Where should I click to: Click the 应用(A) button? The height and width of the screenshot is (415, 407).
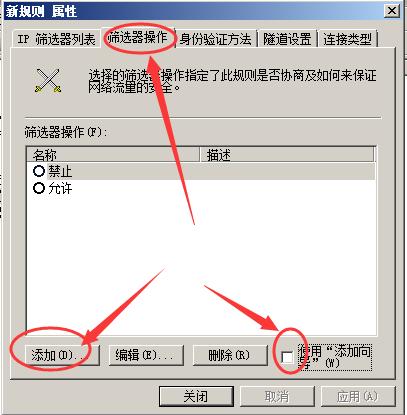pos(358,396)
